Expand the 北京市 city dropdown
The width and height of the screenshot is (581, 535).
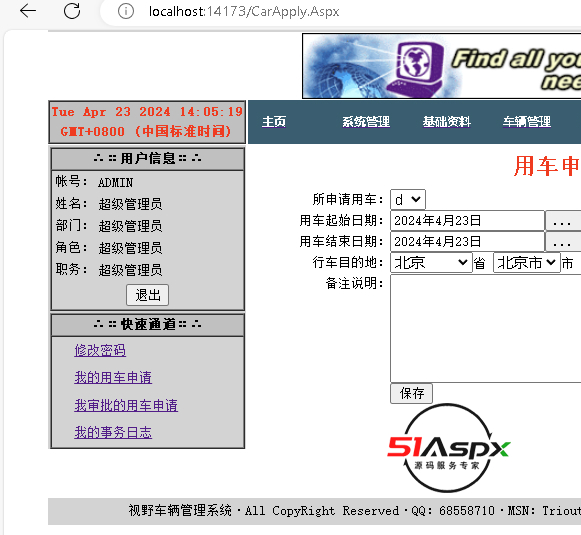click(x=527, y=263)
